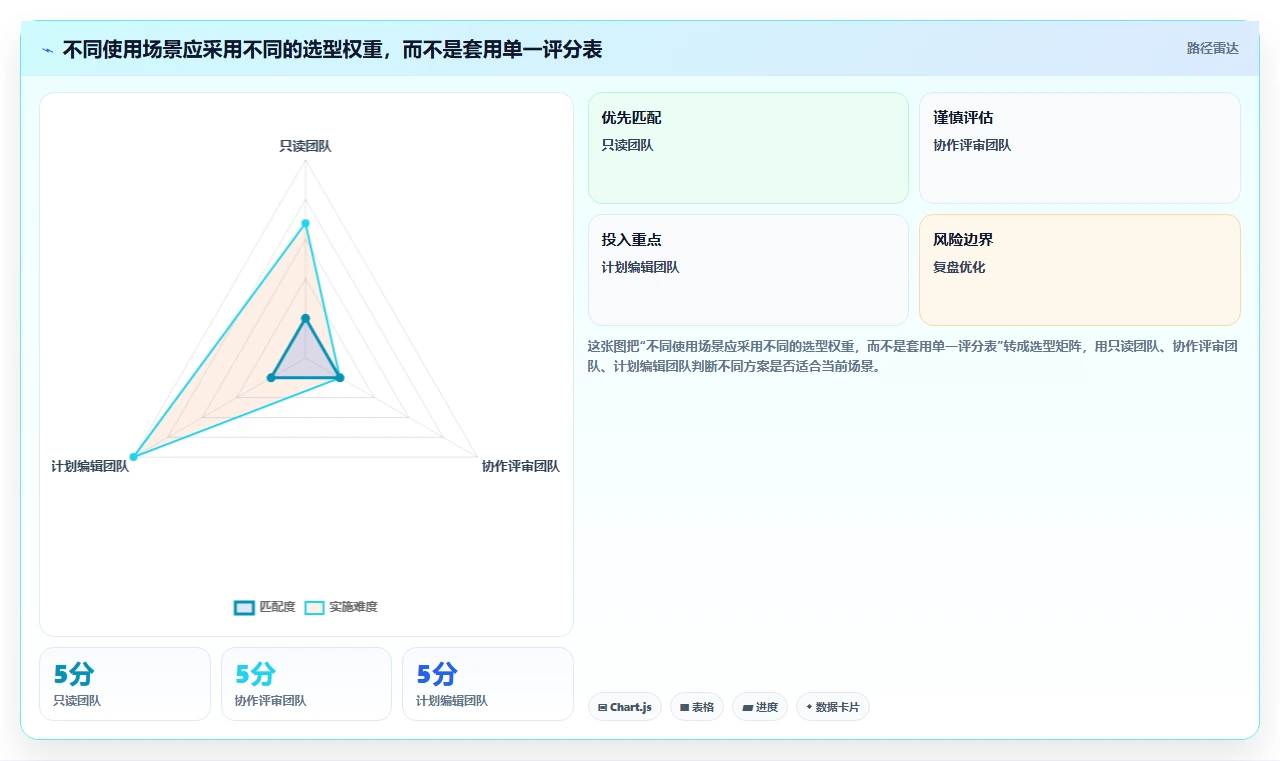Viewport: 1280px width, 761px height.
Task: Open the 投入重点 card
Action: [x=748, y=270]
